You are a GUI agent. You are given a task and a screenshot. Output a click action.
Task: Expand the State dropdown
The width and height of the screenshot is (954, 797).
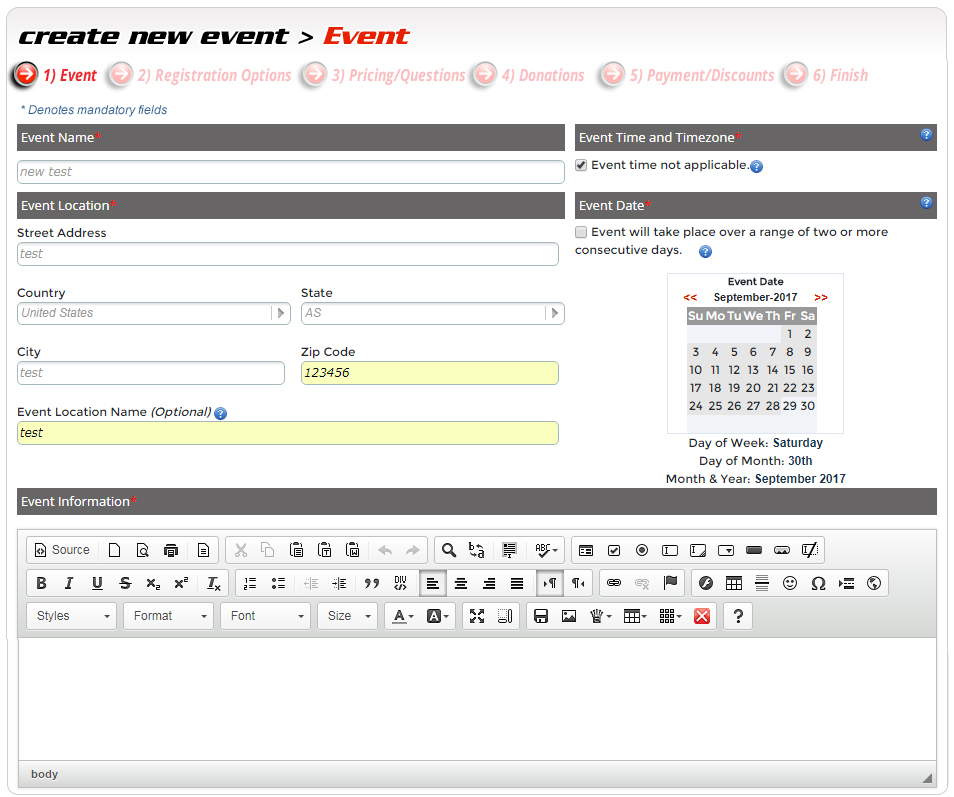(553, 313)
